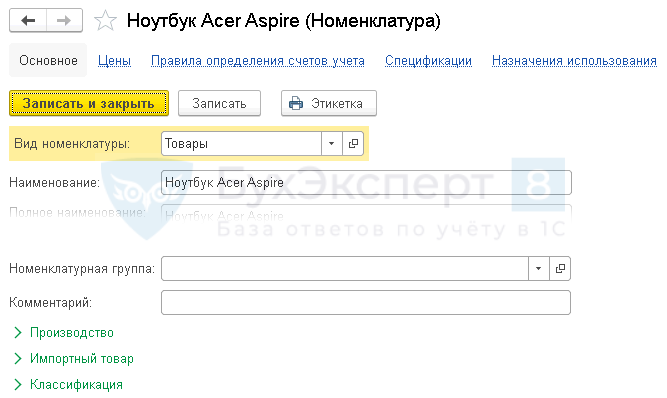Open the Вид номенклатуры element via open icon
The height and width of the screenshot is (398, 667).
(353, 144)
